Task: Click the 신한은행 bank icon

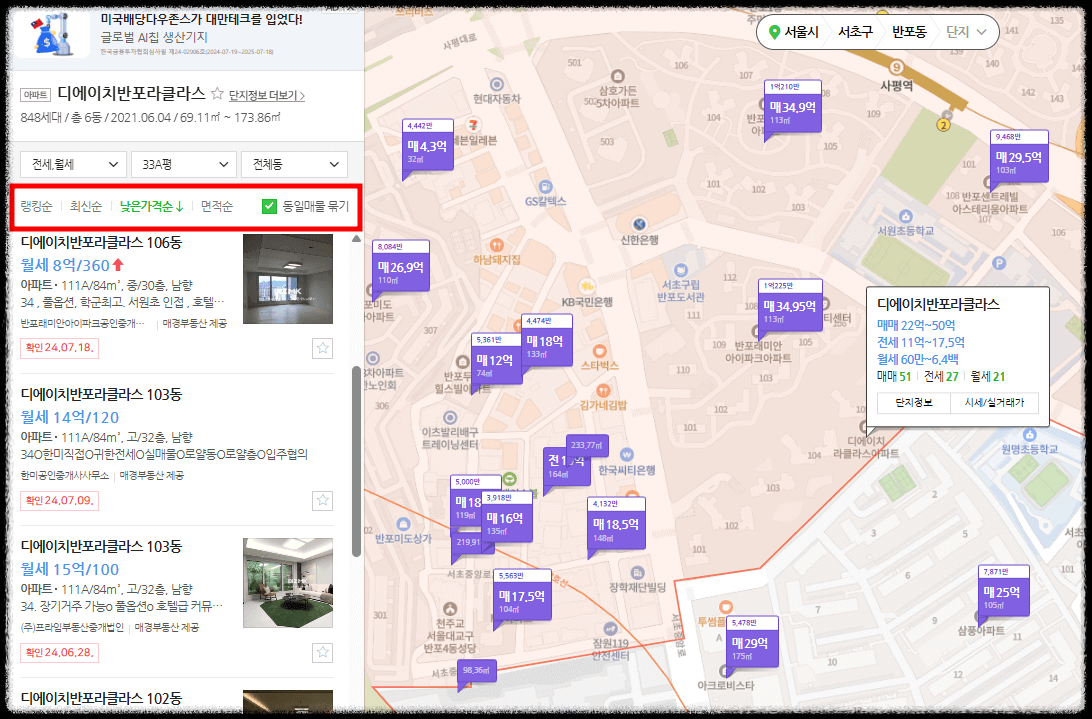Action: (x=639, y=224)
